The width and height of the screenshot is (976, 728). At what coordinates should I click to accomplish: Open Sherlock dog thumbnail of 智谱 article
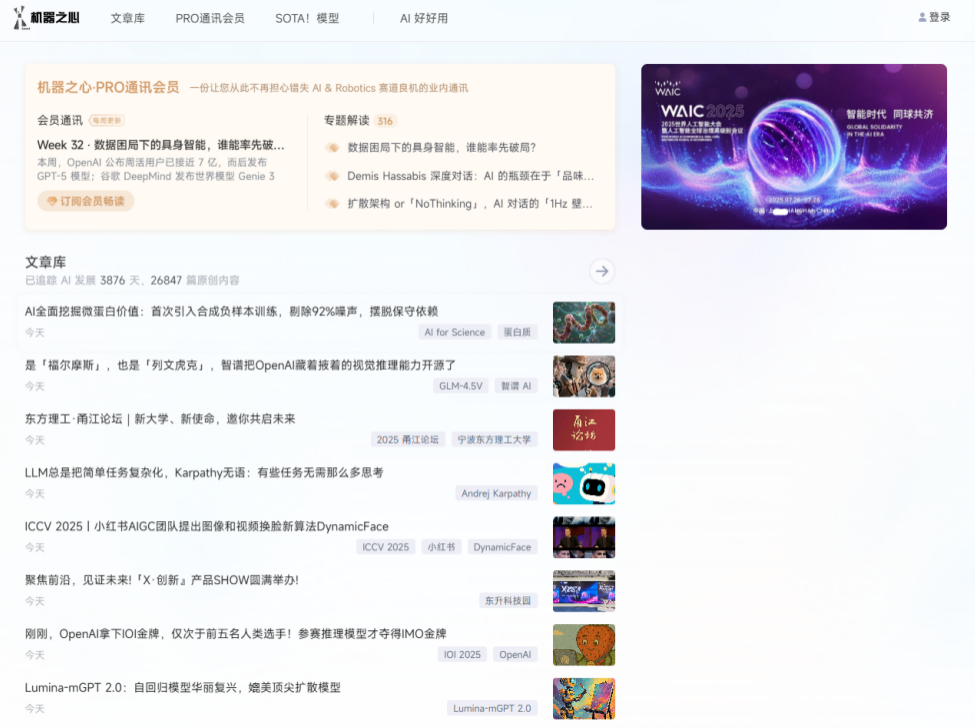[584, 376]
